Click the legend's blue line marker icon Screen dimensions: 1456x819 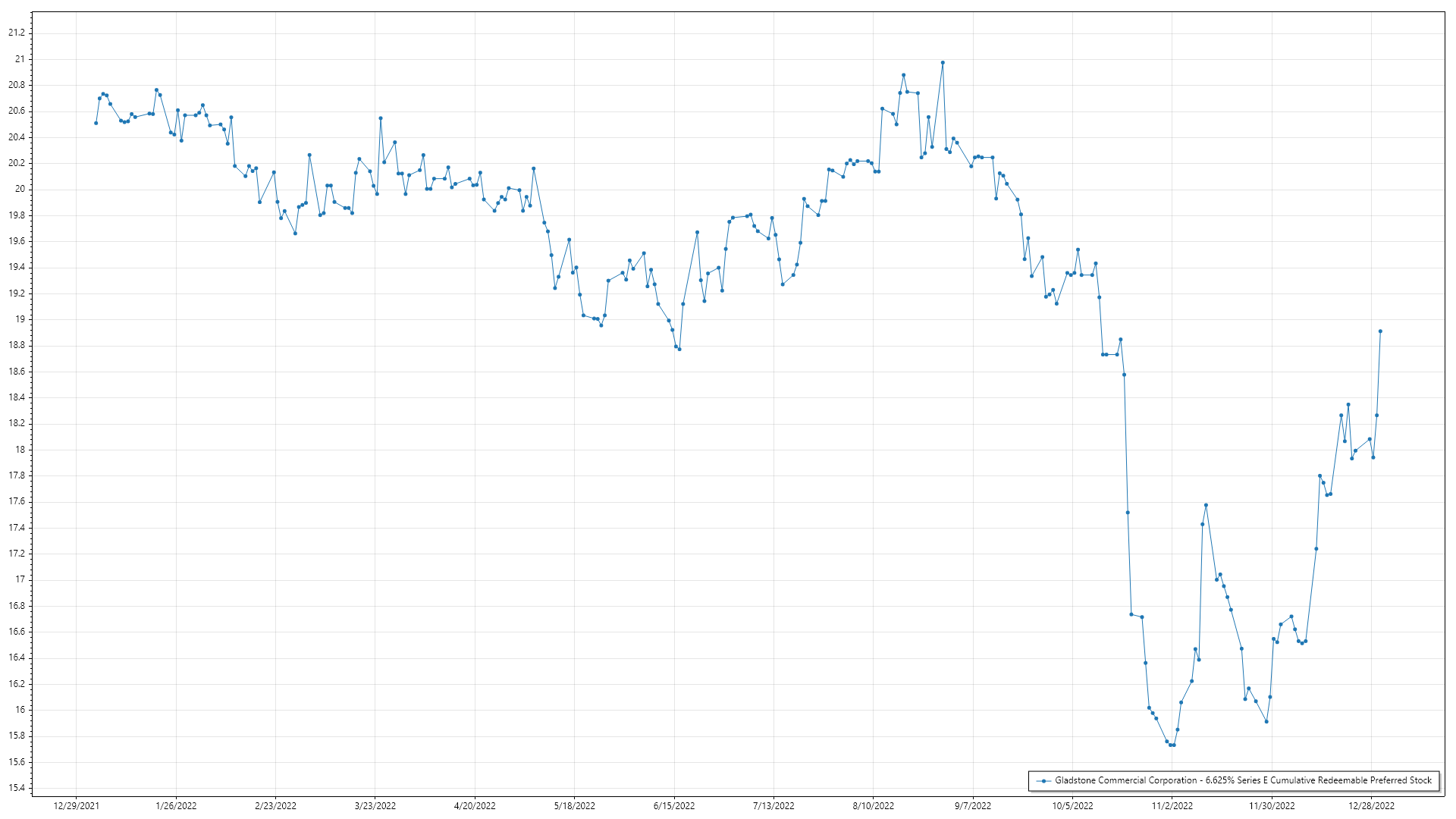[x=1043, y=780]
